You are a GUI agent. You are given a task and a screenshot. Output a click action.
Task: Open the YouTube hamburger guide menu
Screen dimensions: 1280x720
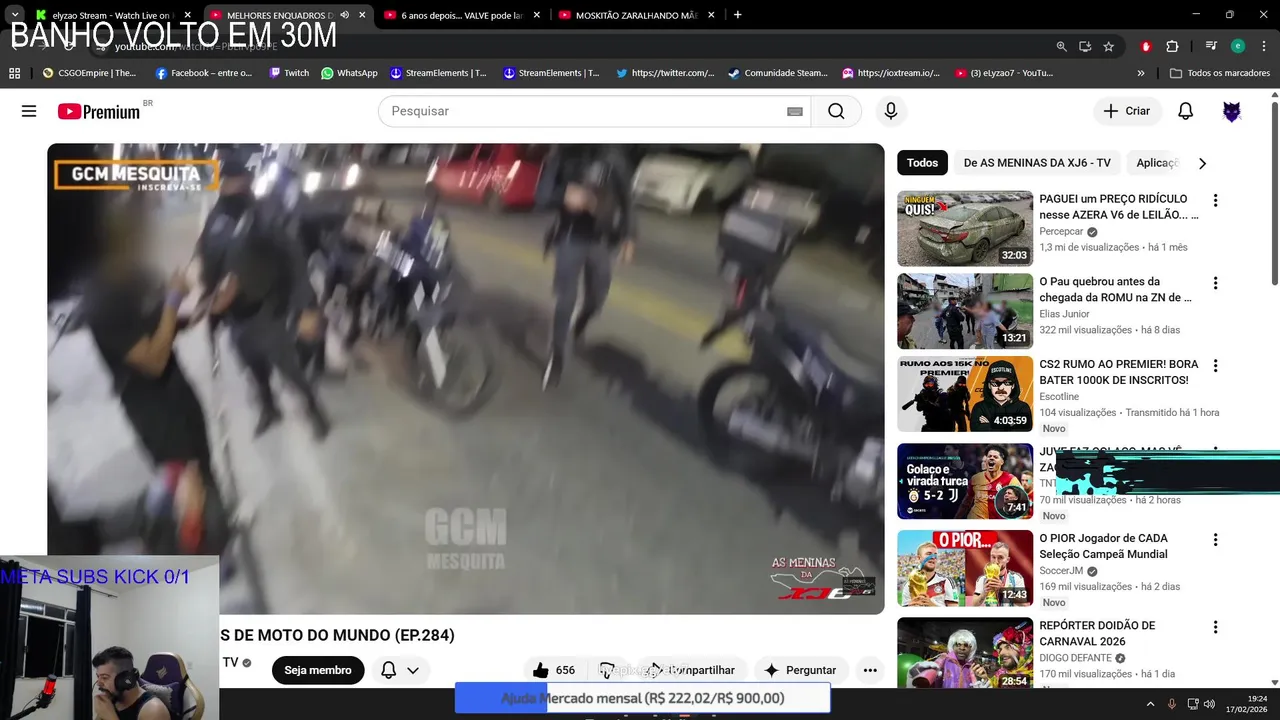tap(29, 111)
